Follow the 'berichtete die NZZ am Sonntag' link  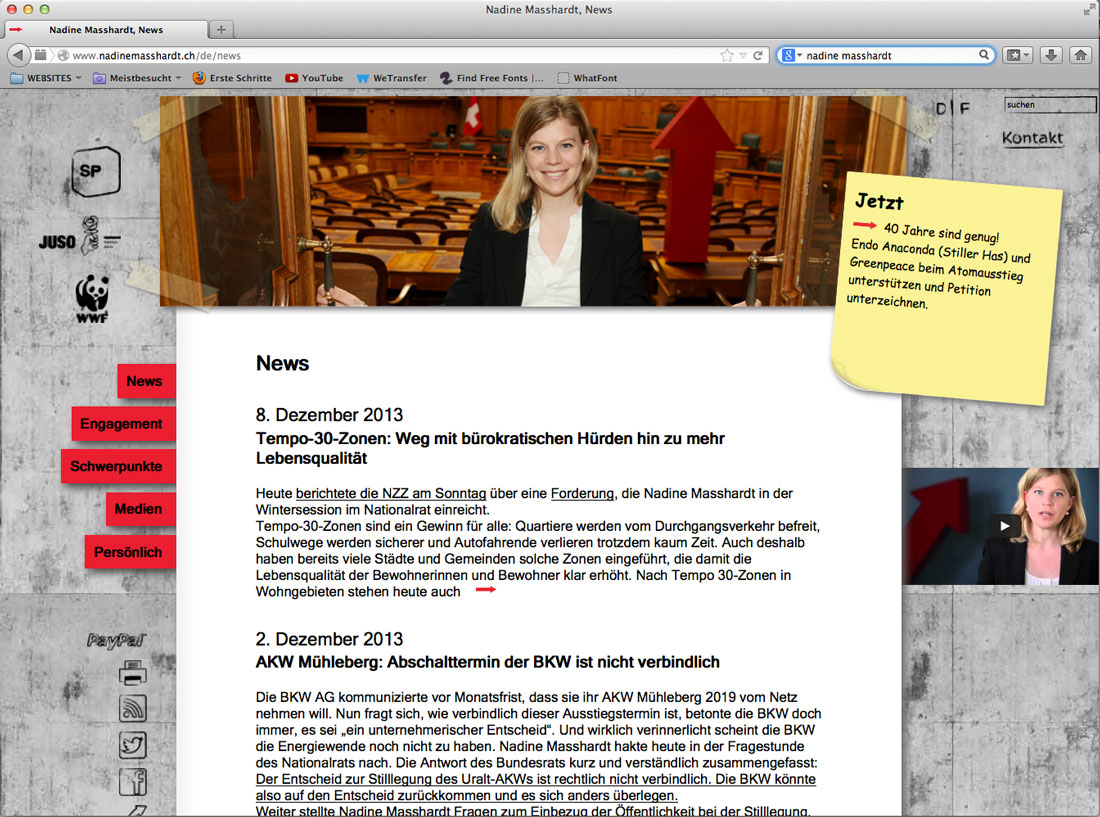(x=391, y=493)
